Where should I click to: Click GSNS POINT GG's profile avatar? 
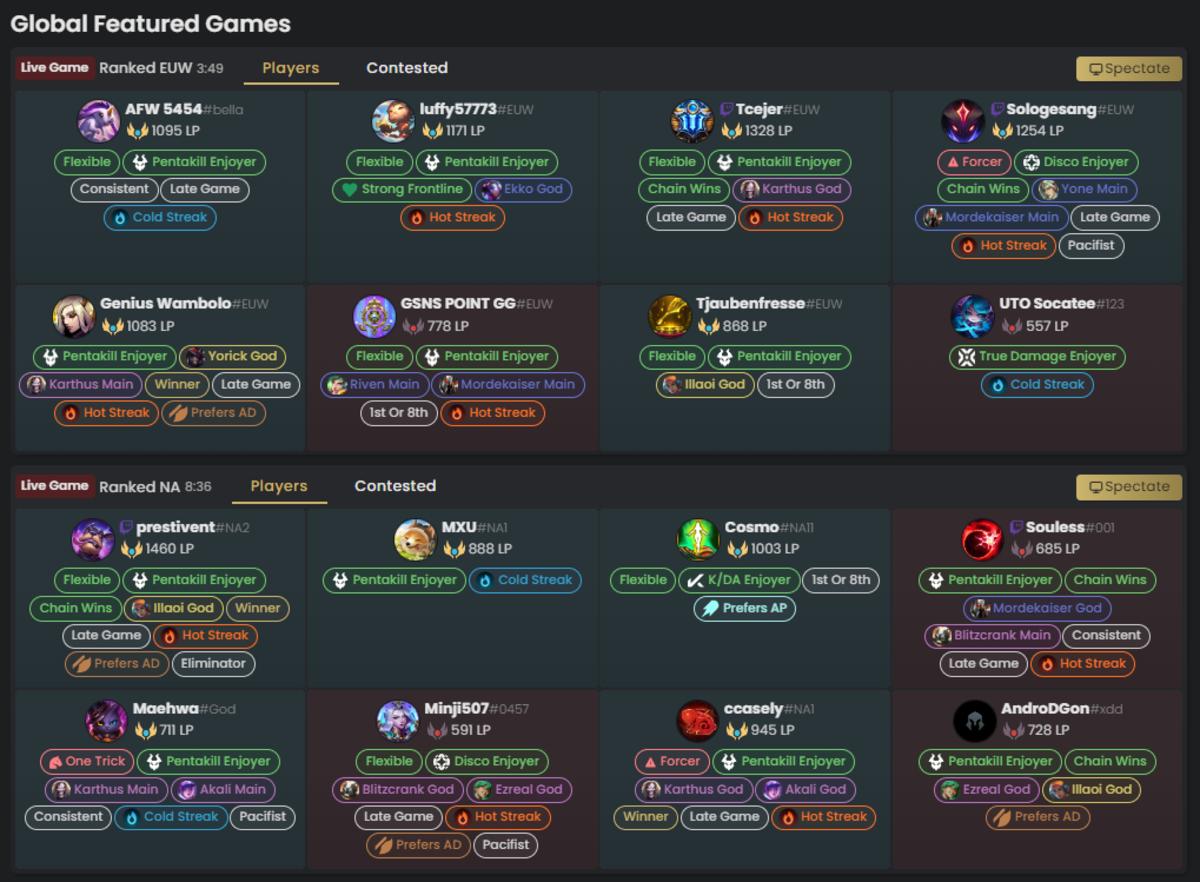pyautogui.click(x=374, y=315)
